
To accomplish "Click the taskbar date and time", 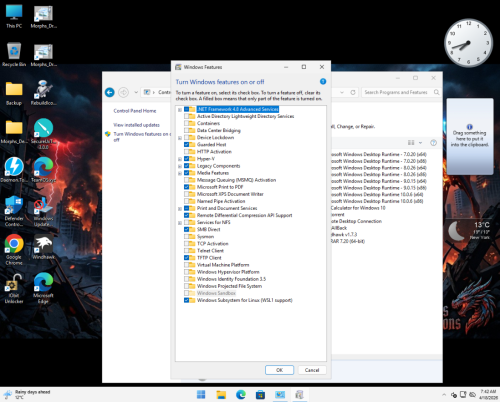I will 488,395.
